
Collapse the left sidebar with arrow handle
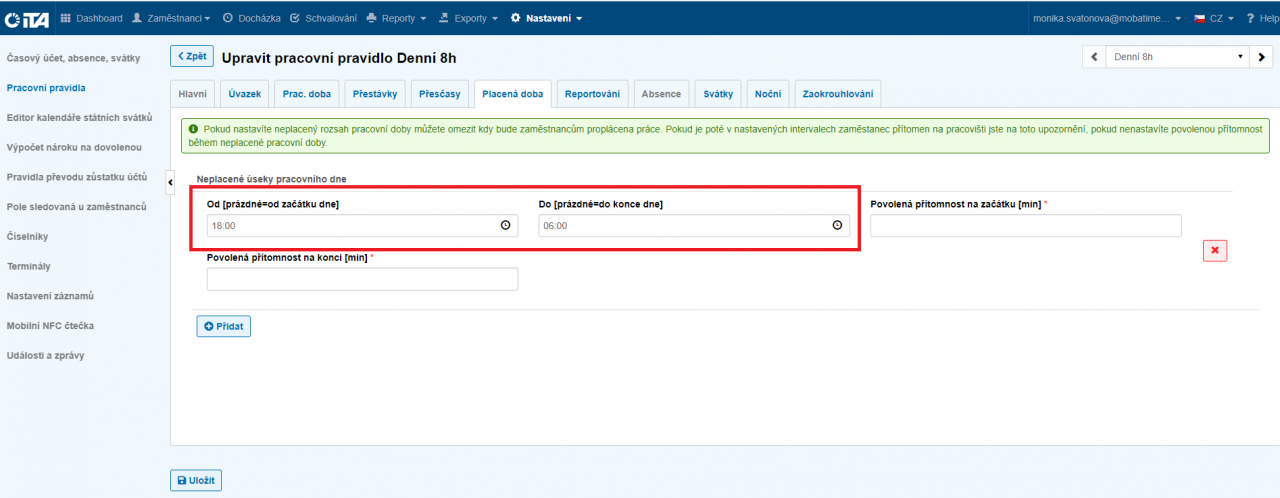coord(169,180)
